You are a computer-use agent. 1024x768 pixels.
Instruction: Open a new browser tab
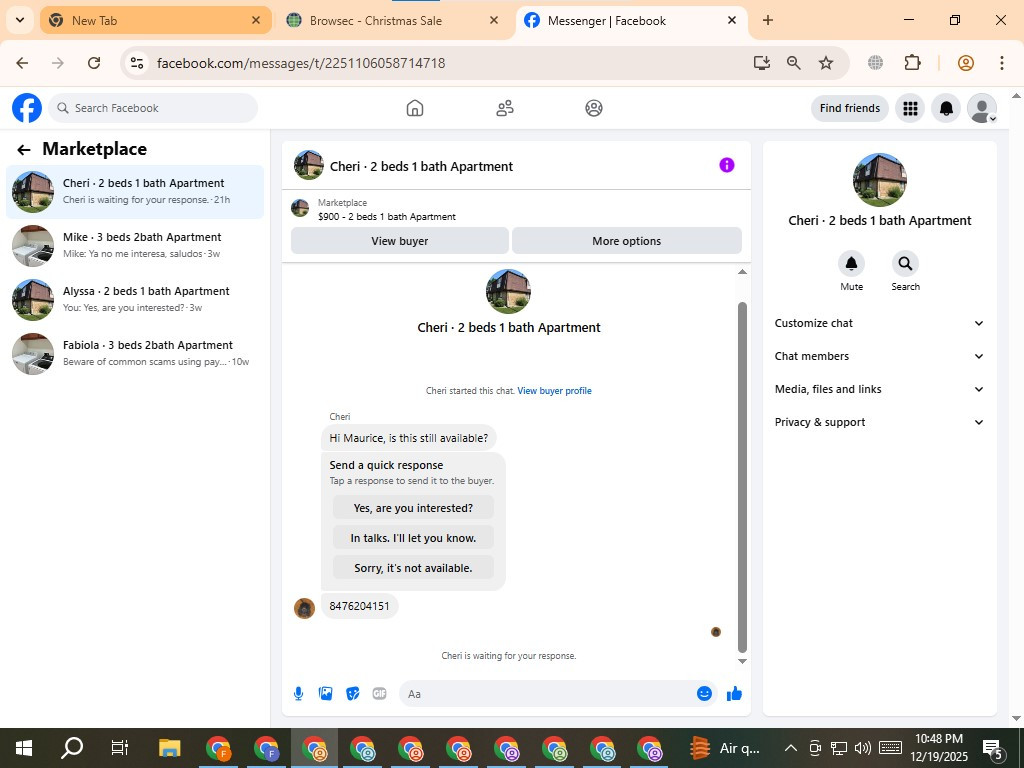tap(768, 20)
